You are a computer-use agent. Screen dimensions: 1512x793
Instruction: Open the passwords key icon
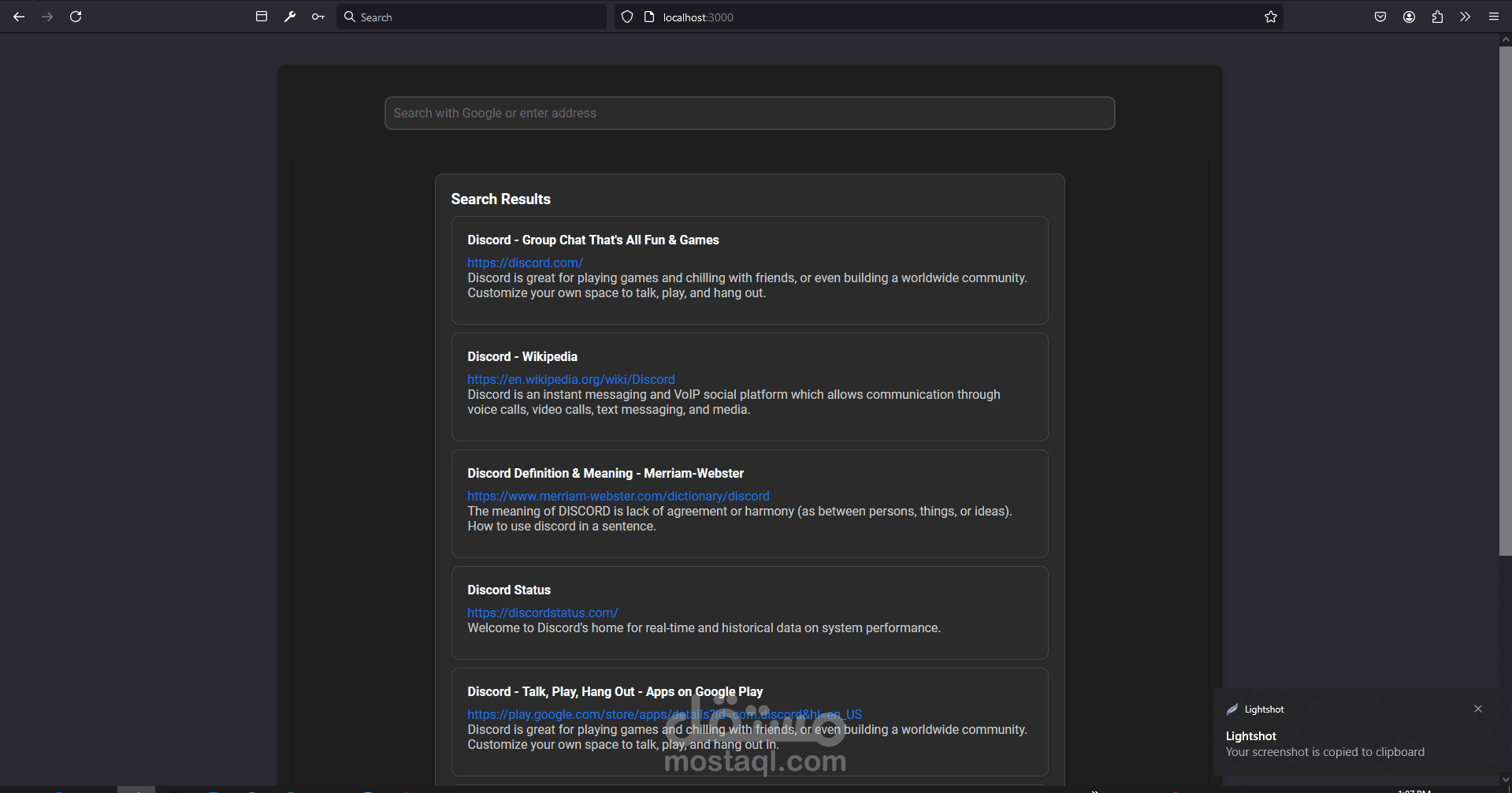tap(318, 17)
